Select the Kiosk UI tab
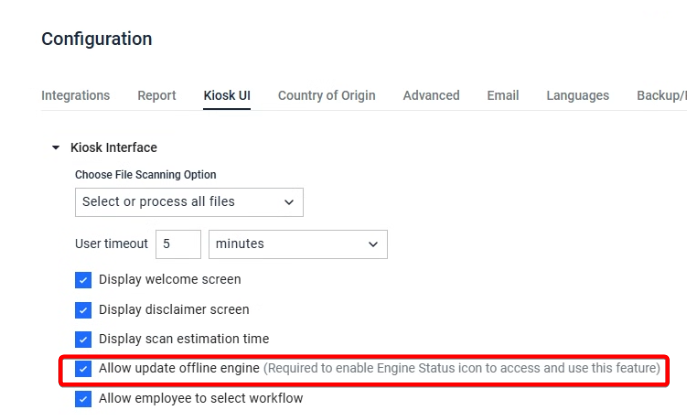Image resolution: width=687 pixels, height=415 pixels. click(227, 96)
